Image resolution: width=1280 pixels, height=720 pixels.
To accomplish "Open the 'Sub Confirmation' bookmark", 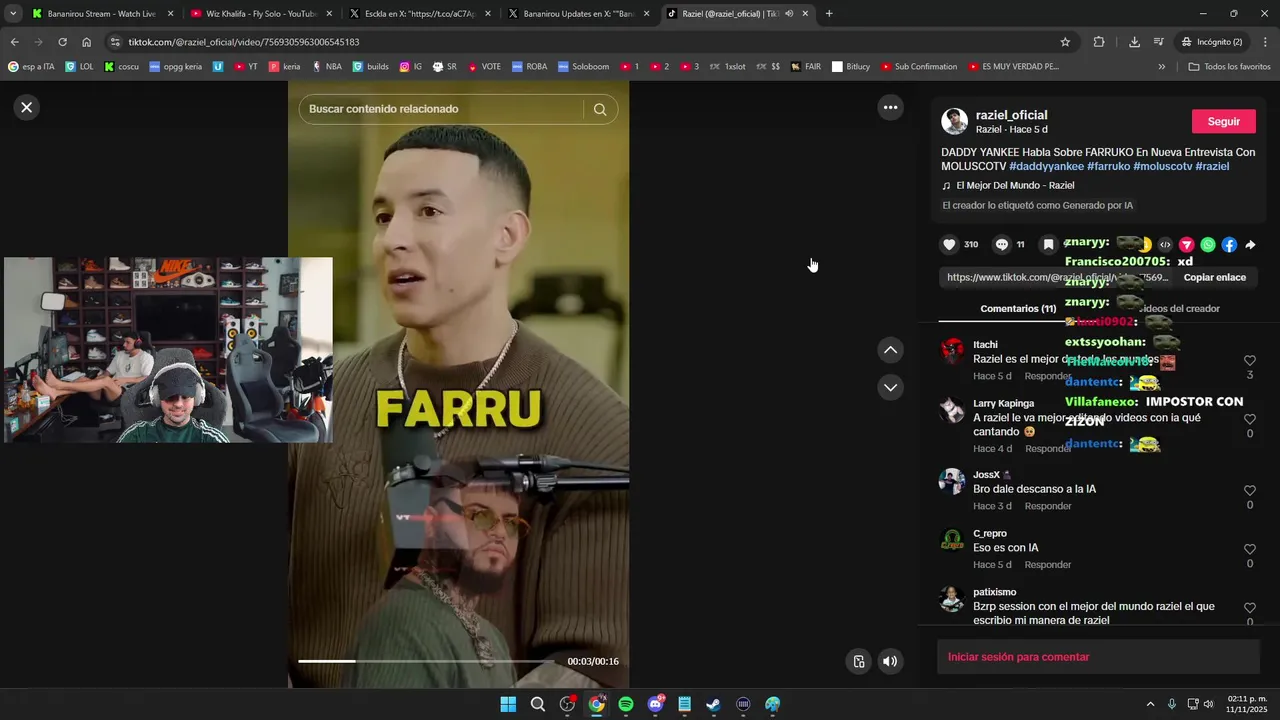I will tap(919, 67).
